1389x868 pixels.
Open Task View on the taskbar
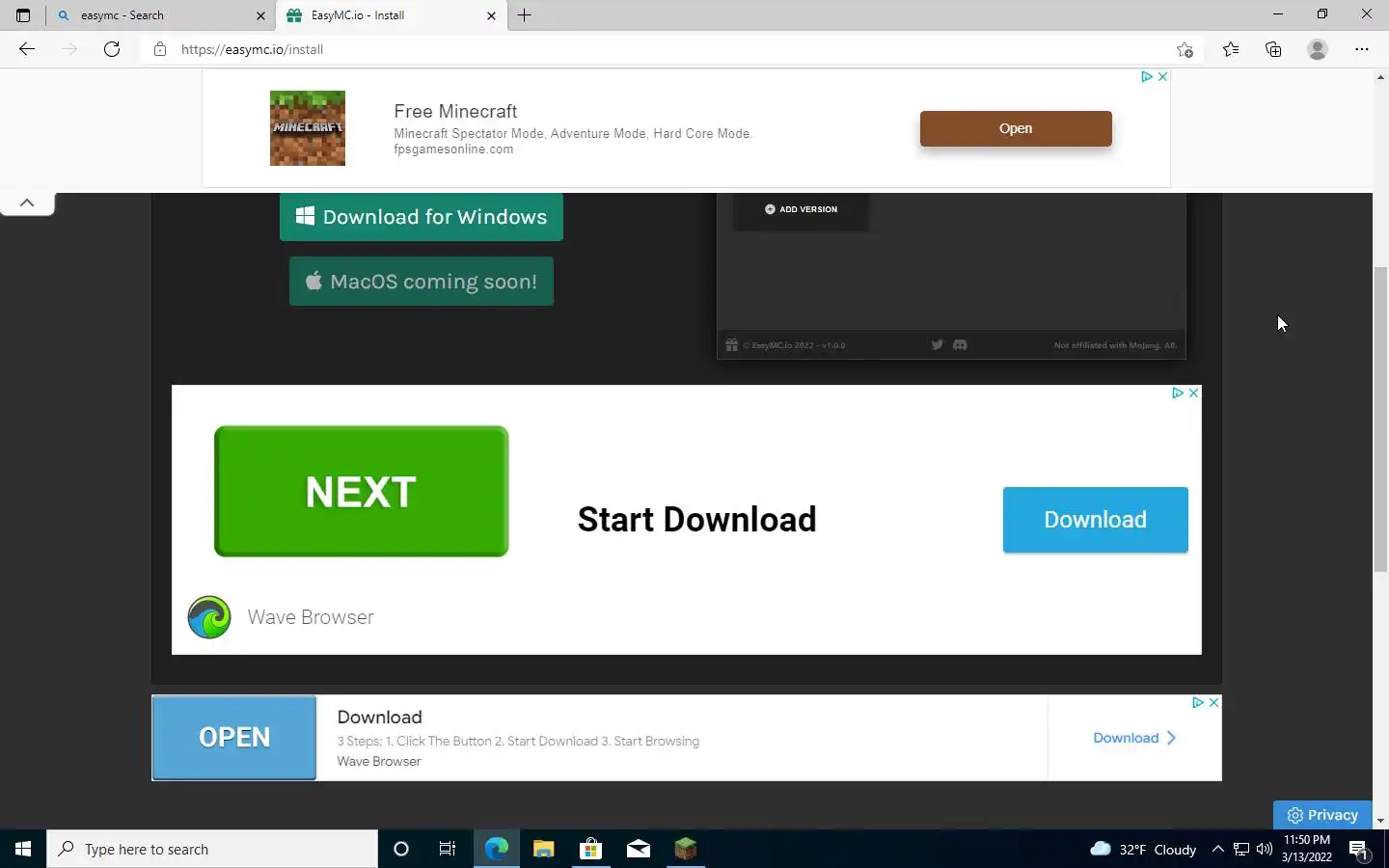(448, 849)
